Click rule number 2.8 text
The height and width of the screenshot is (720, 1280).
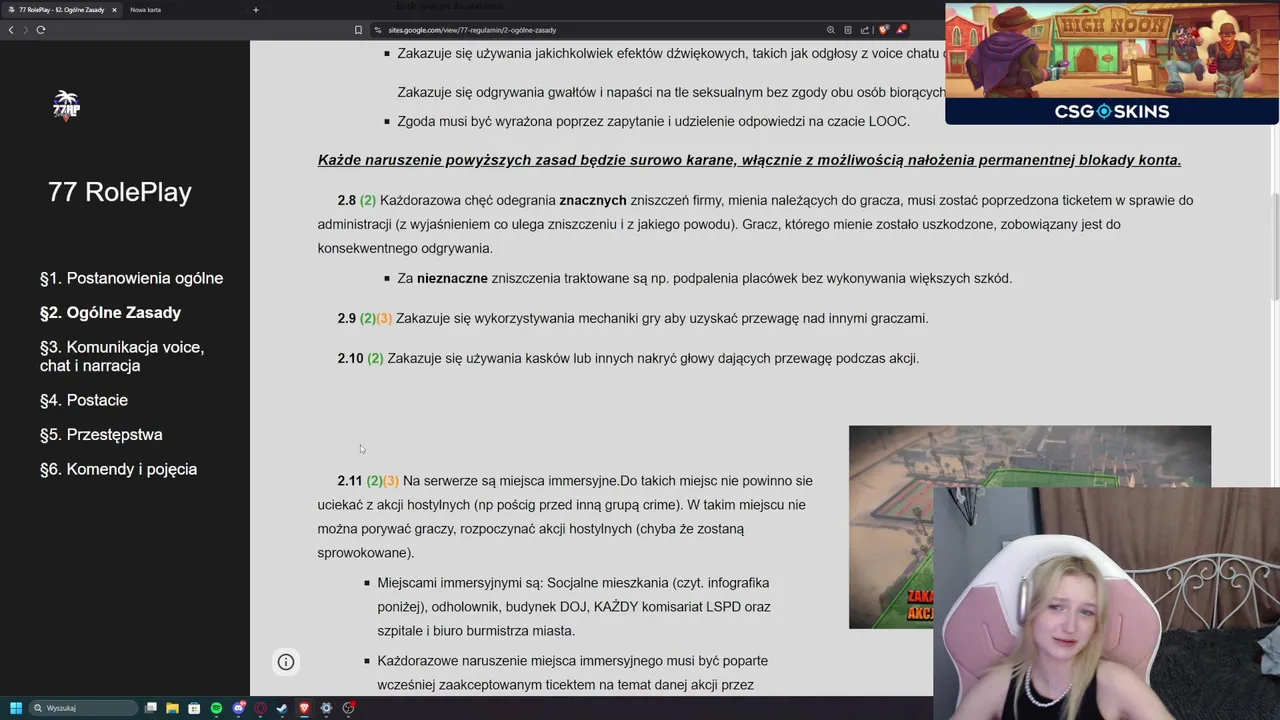pyautogui.click(x=347, y=200)
